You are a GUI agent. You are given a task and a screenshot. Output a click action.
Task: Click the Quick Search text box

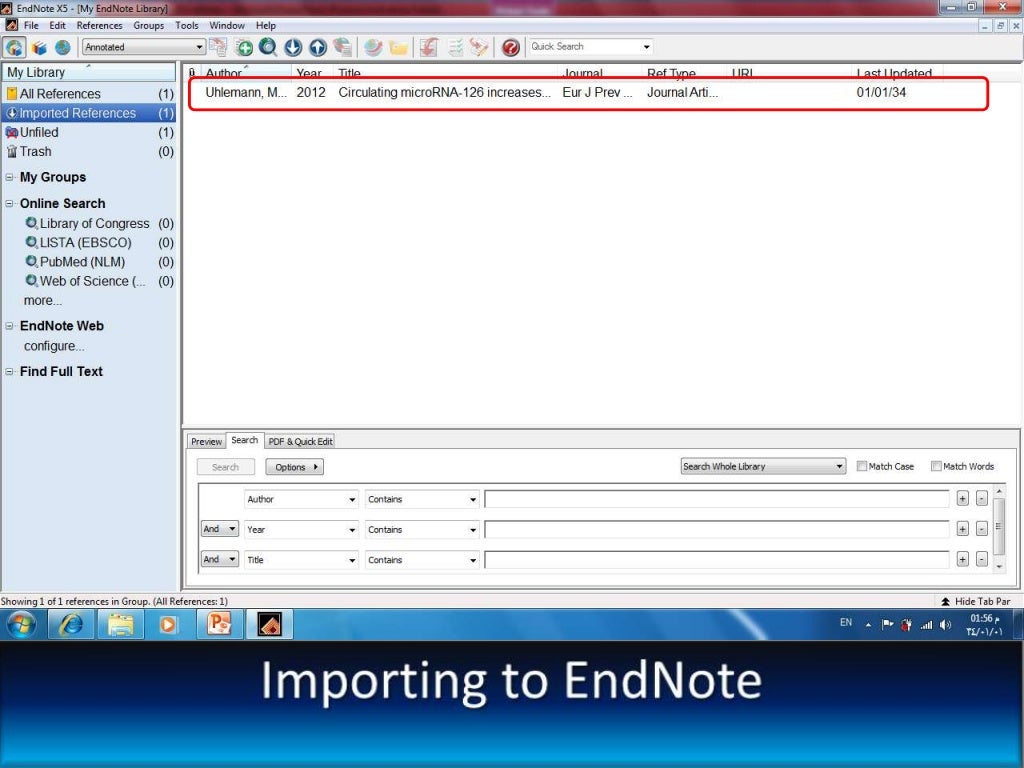pyautogui.click(x=584, y=47)
